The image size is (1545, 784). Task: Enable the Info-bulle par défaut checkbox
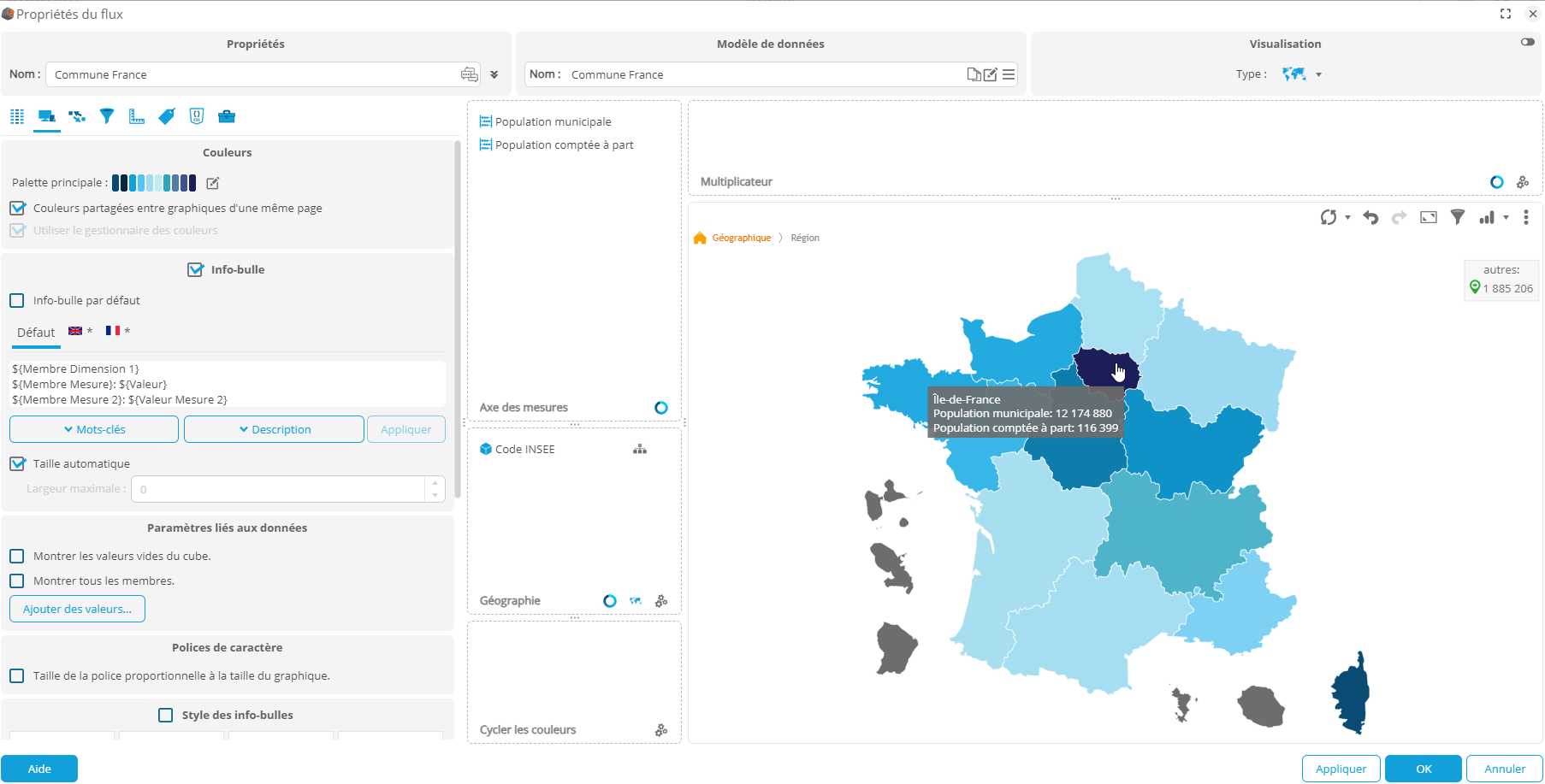point(16,300)
